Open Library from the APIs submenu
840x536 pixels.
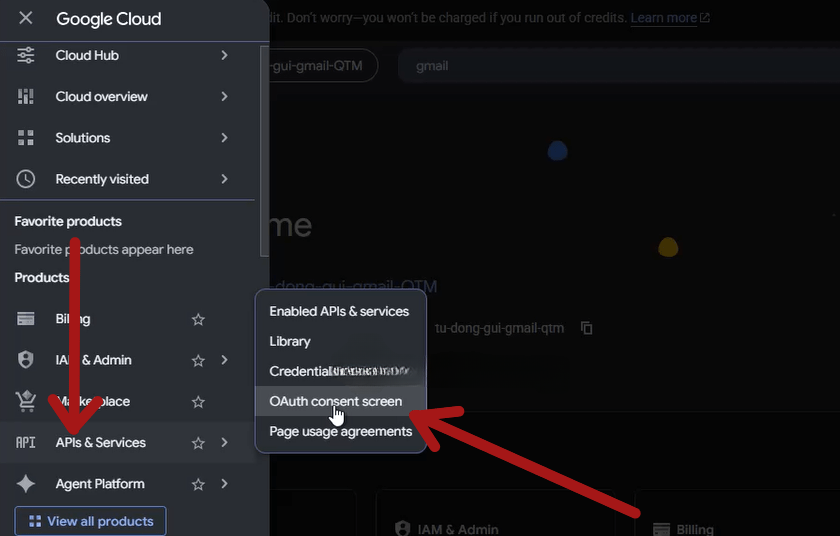click(x=340, y=341)
